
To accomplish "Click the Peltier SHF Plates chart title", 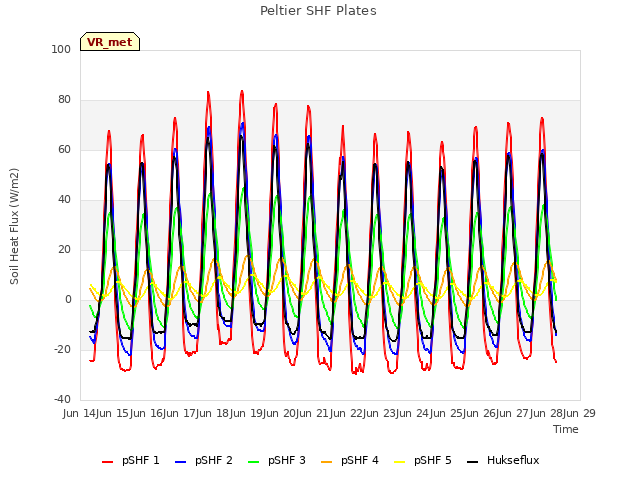I will click(318, 11).
